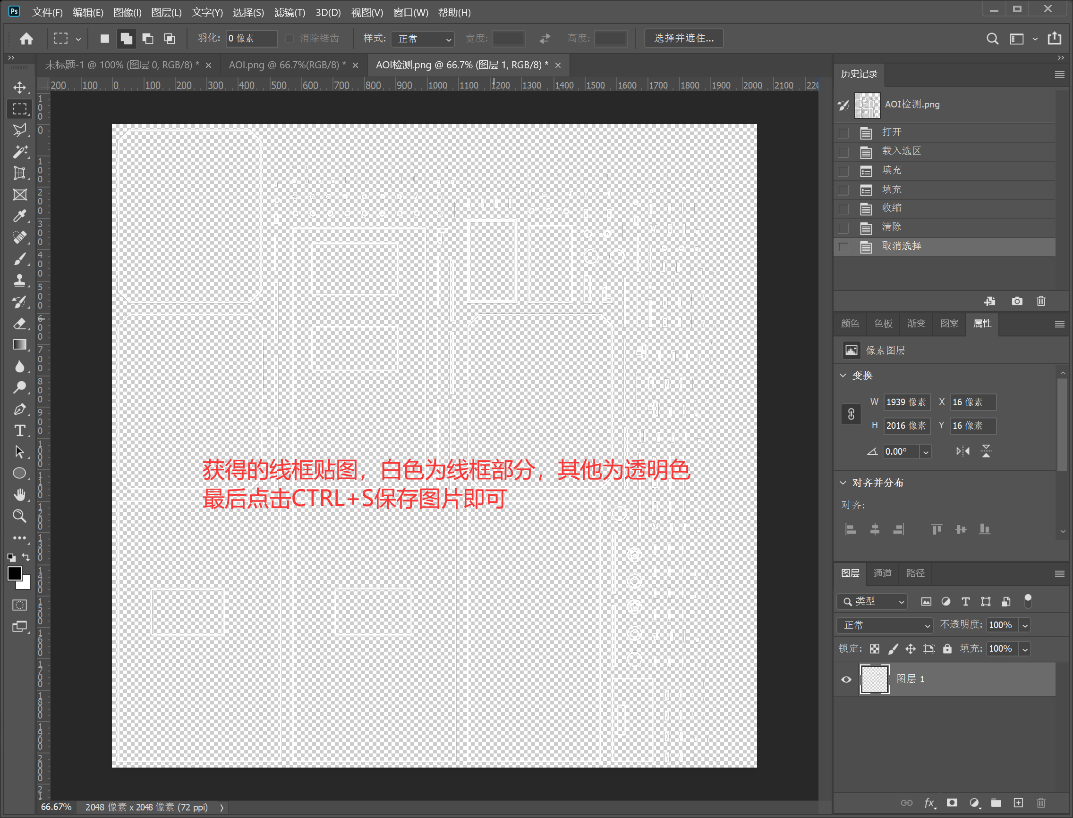This screenshot has height=818, width=1073.
Task: Select the Blur tool
Action: click(20, 366)
